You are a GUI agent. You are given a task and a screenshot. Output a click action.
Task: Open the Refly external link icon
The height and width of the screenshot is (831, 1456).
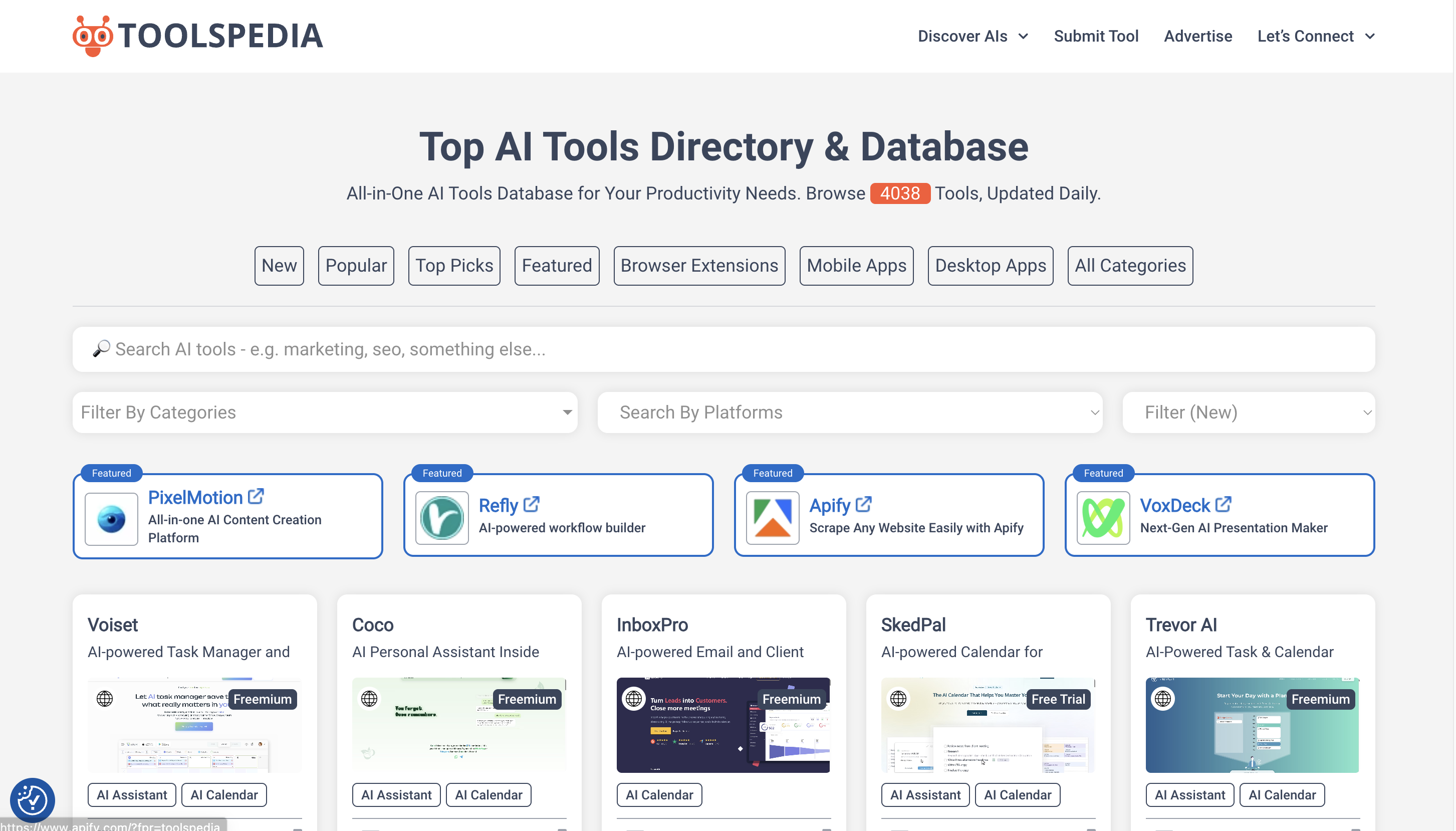(x=531, y=505)
